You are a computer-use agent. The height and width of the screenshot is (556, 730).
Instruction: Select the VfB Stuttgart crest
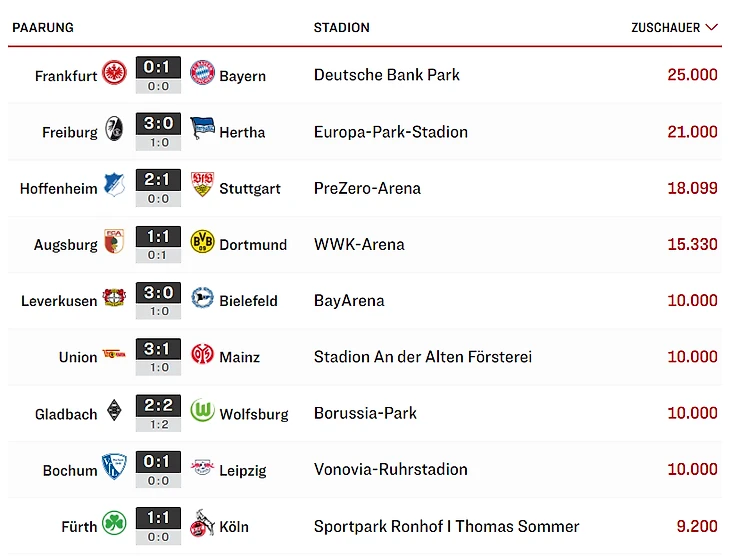202,184
